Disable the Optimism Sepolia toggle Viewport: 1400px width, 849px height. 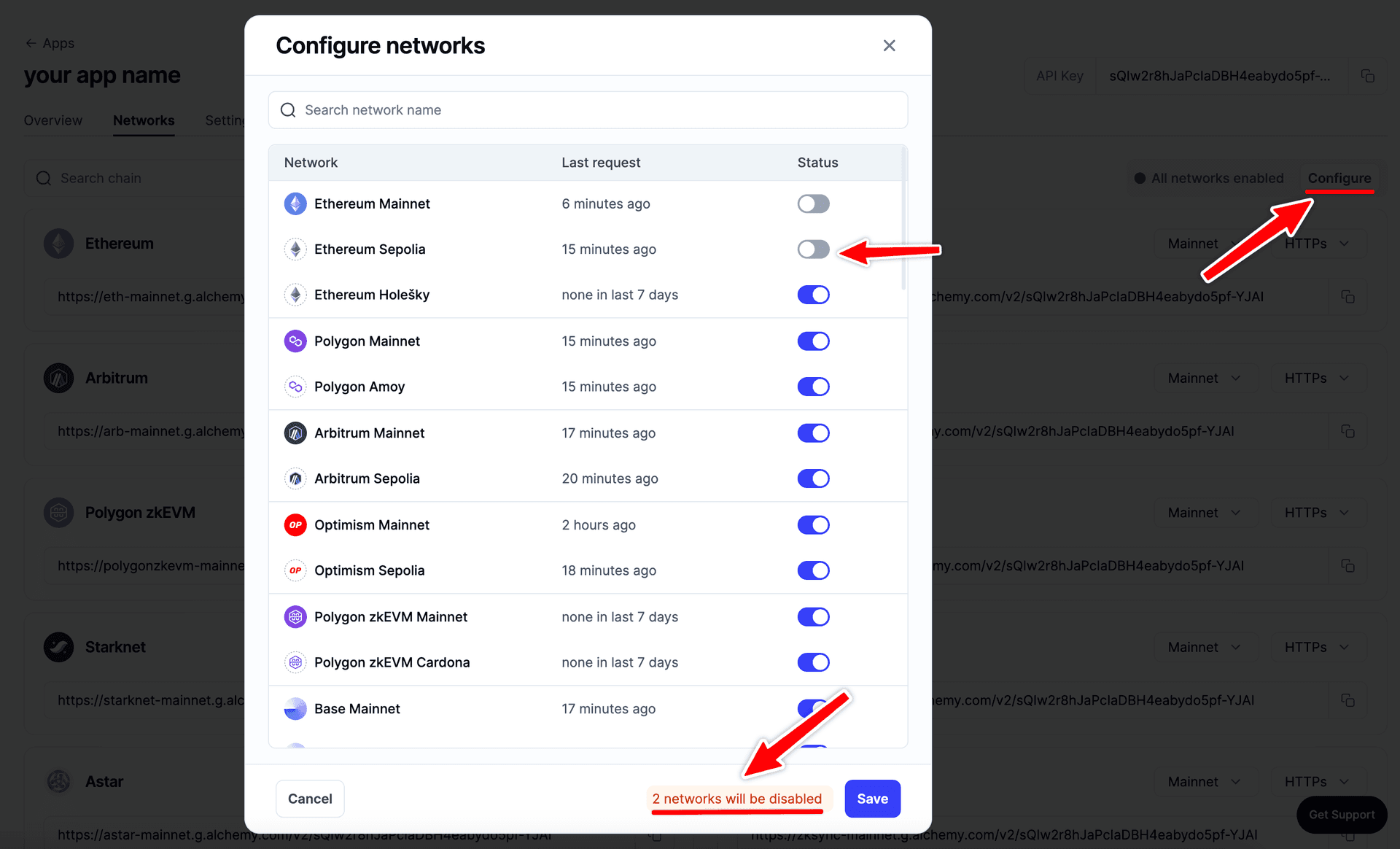tap(813, 570)
